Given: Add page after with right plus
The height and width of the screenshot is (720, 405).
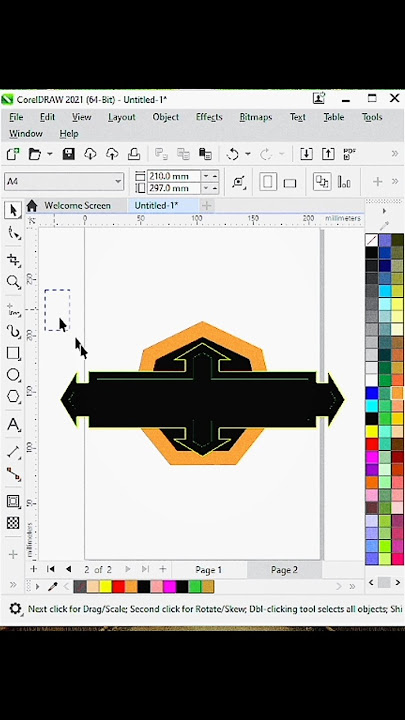Looking at the screenshot, I should pos(162,569).
